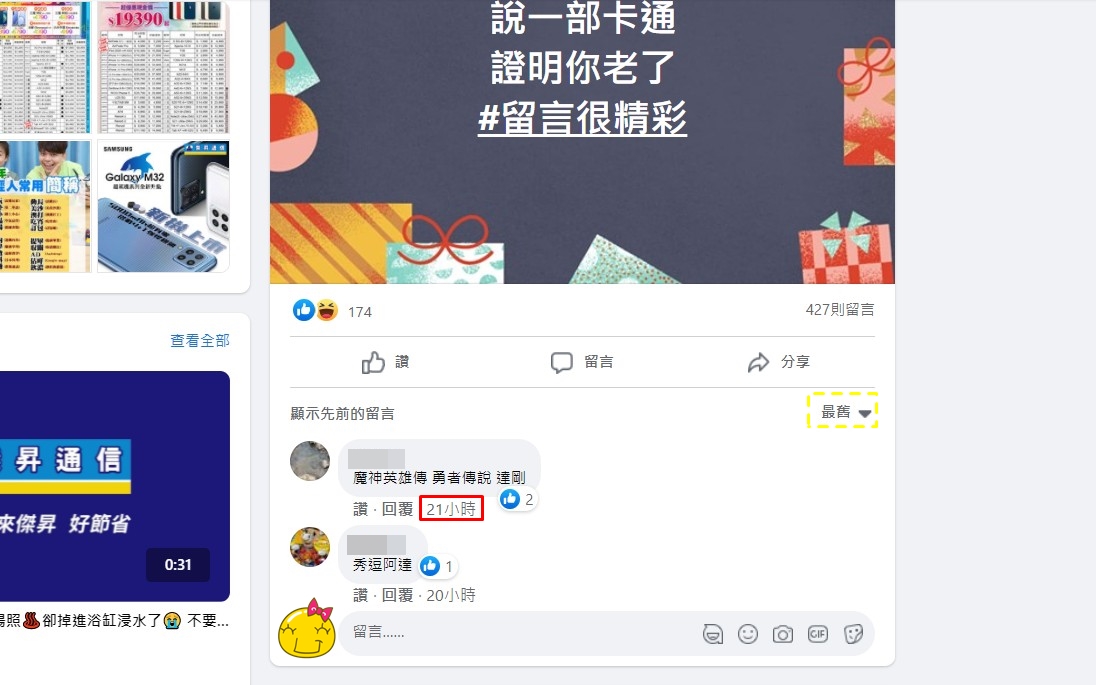This screenshot has width=1096, height=685.
Task: Click the 21小時 timestamp
Action: [x=451, y=509]
